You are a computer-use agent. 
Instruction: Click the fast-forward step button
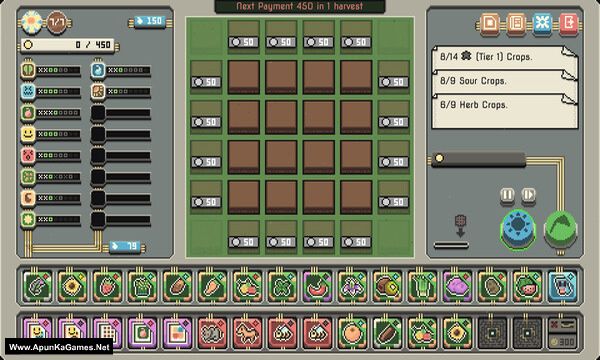(528, 195)
